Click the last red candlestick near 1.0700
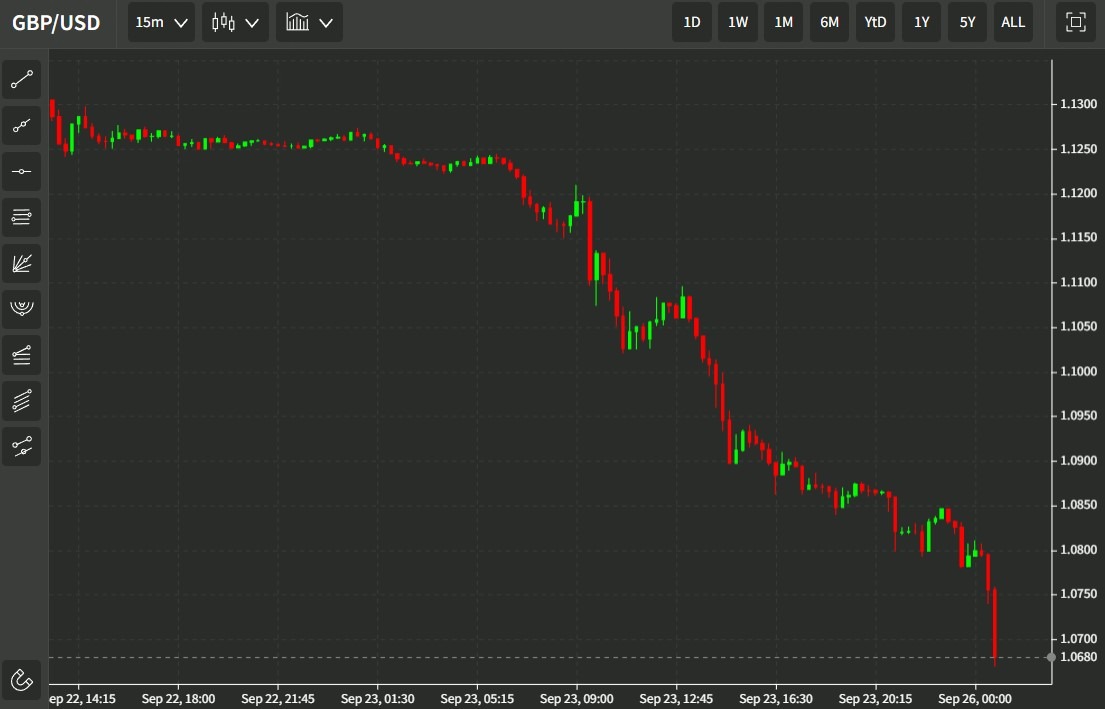 point(994,626)
